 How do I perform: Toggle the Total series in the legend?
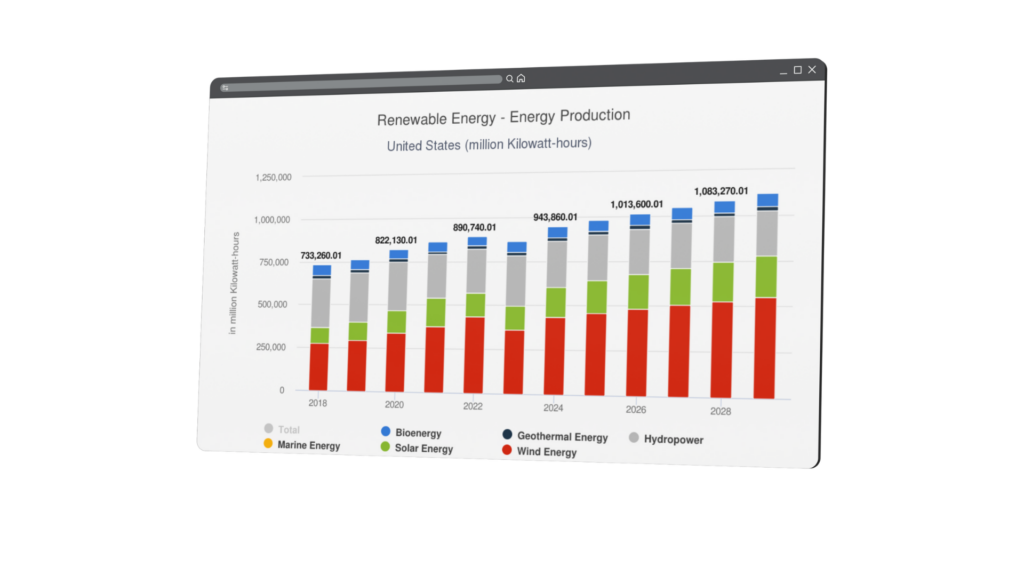tap(285, 428)
